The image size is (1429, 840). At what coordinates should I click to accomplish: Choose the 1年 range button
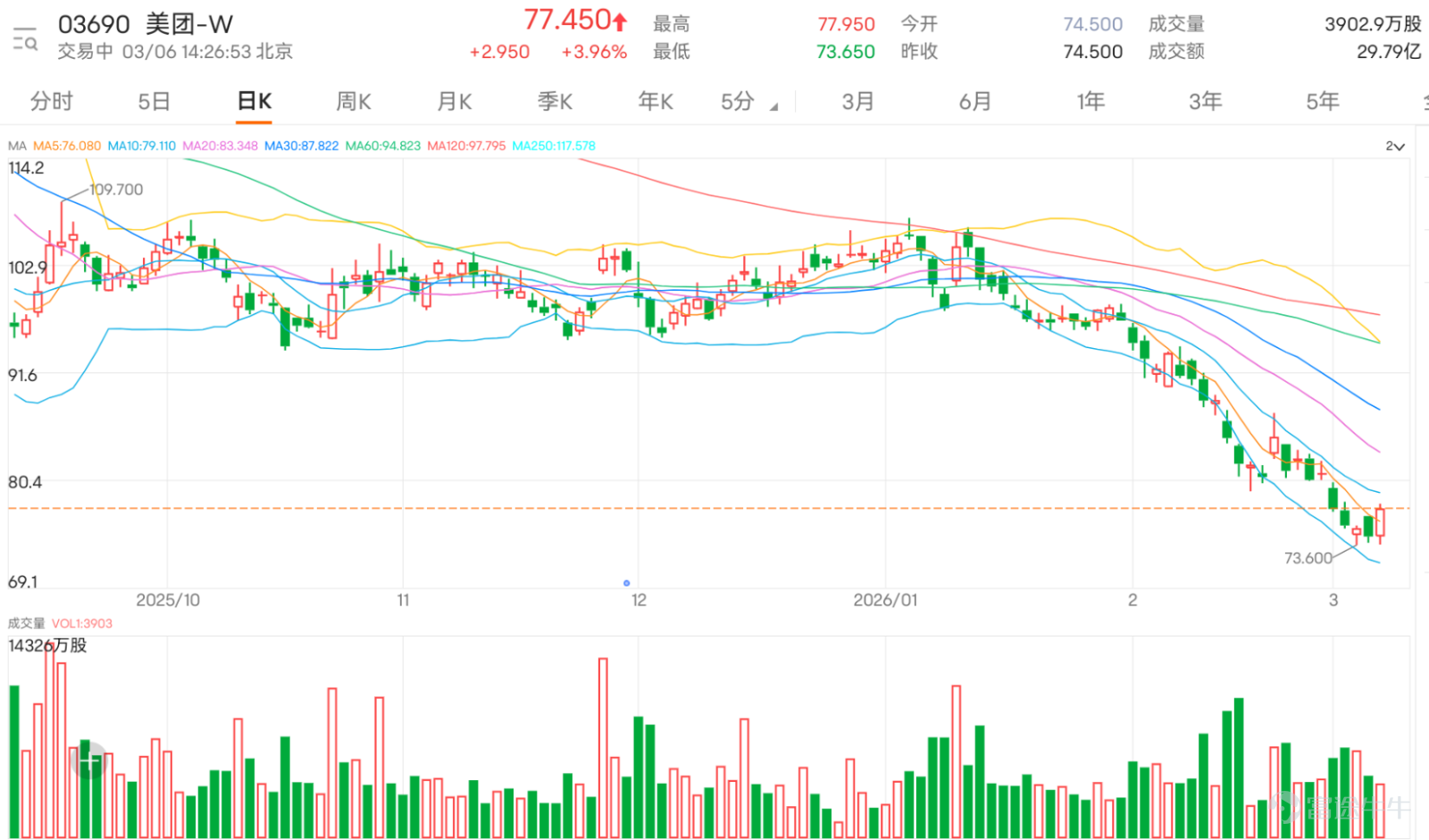click(x=1091, y=102)
